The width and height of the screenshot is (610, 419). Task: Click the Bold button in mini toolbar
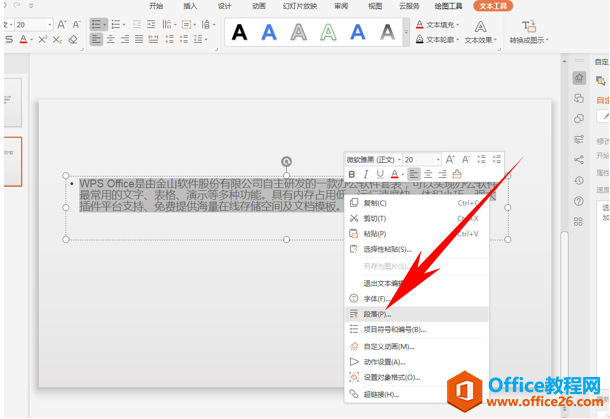coord(352,175)
